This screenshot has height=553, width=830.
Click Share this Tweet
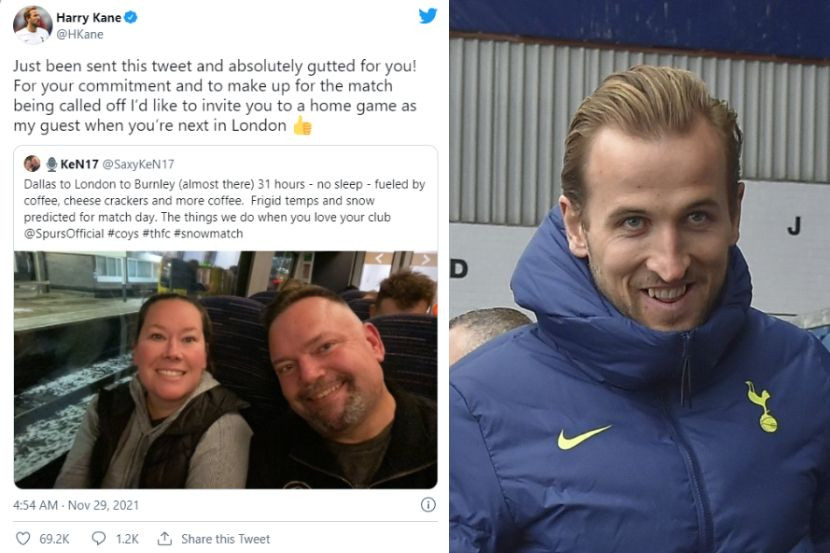(x=225, y=539)
